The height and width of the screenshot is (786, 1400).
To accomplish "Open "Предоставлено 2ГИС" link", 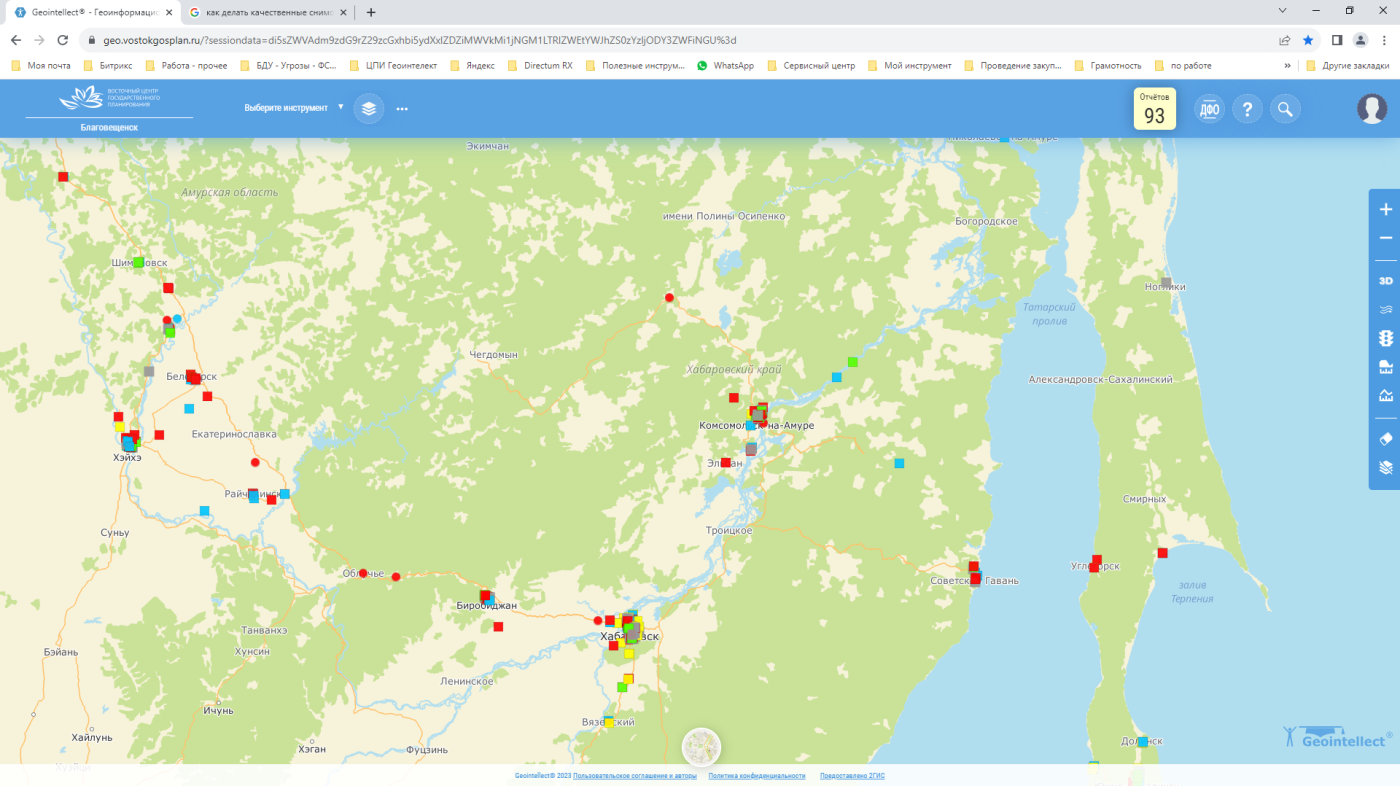I will point(852,776).
